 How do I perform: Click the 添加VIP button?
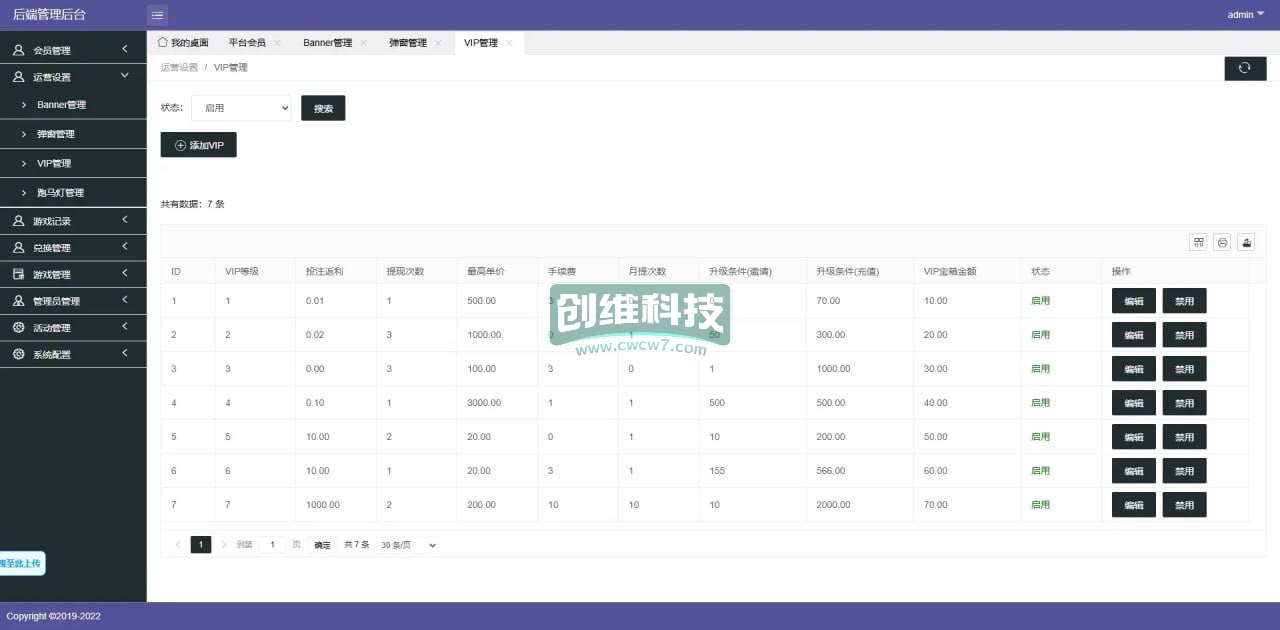(198, 145)
